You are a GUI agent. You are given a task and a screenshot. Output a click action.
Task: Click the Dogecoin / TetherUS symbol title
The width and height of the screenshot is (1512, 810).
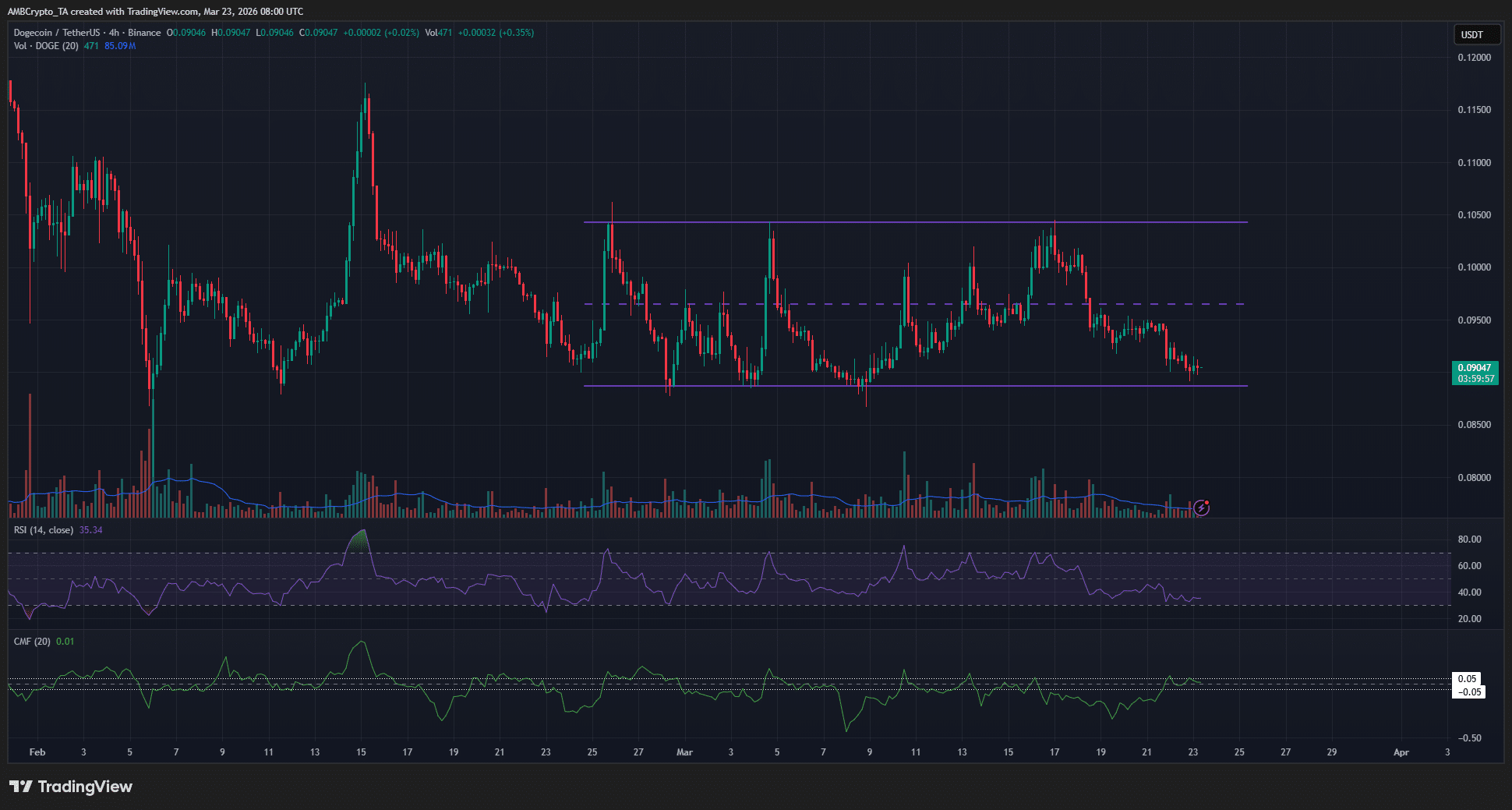pos(57,33)
